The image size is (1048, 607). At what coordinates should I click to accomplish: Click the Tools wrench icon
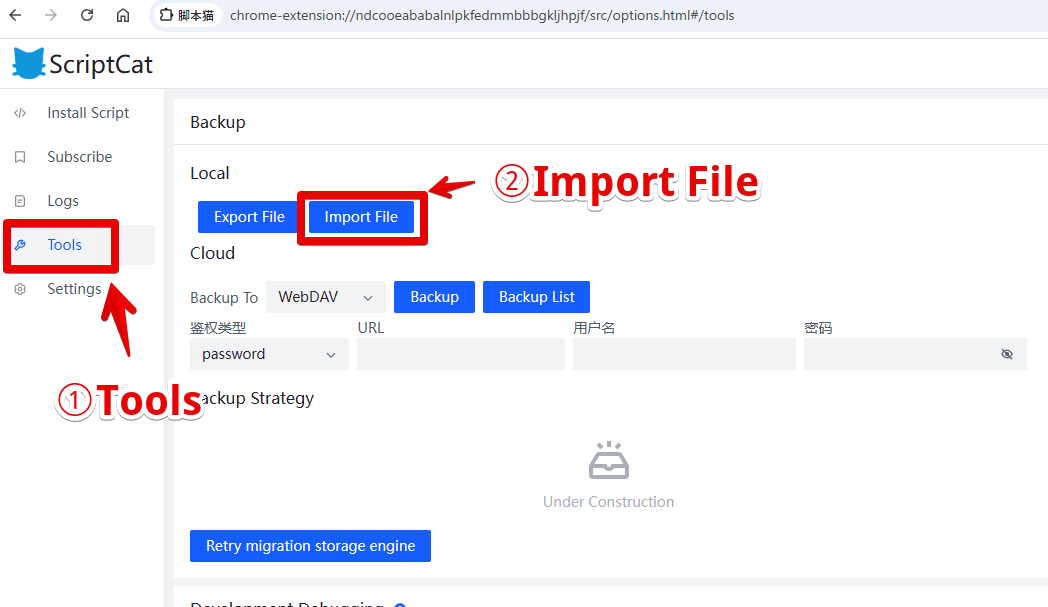tap(20, 245)
